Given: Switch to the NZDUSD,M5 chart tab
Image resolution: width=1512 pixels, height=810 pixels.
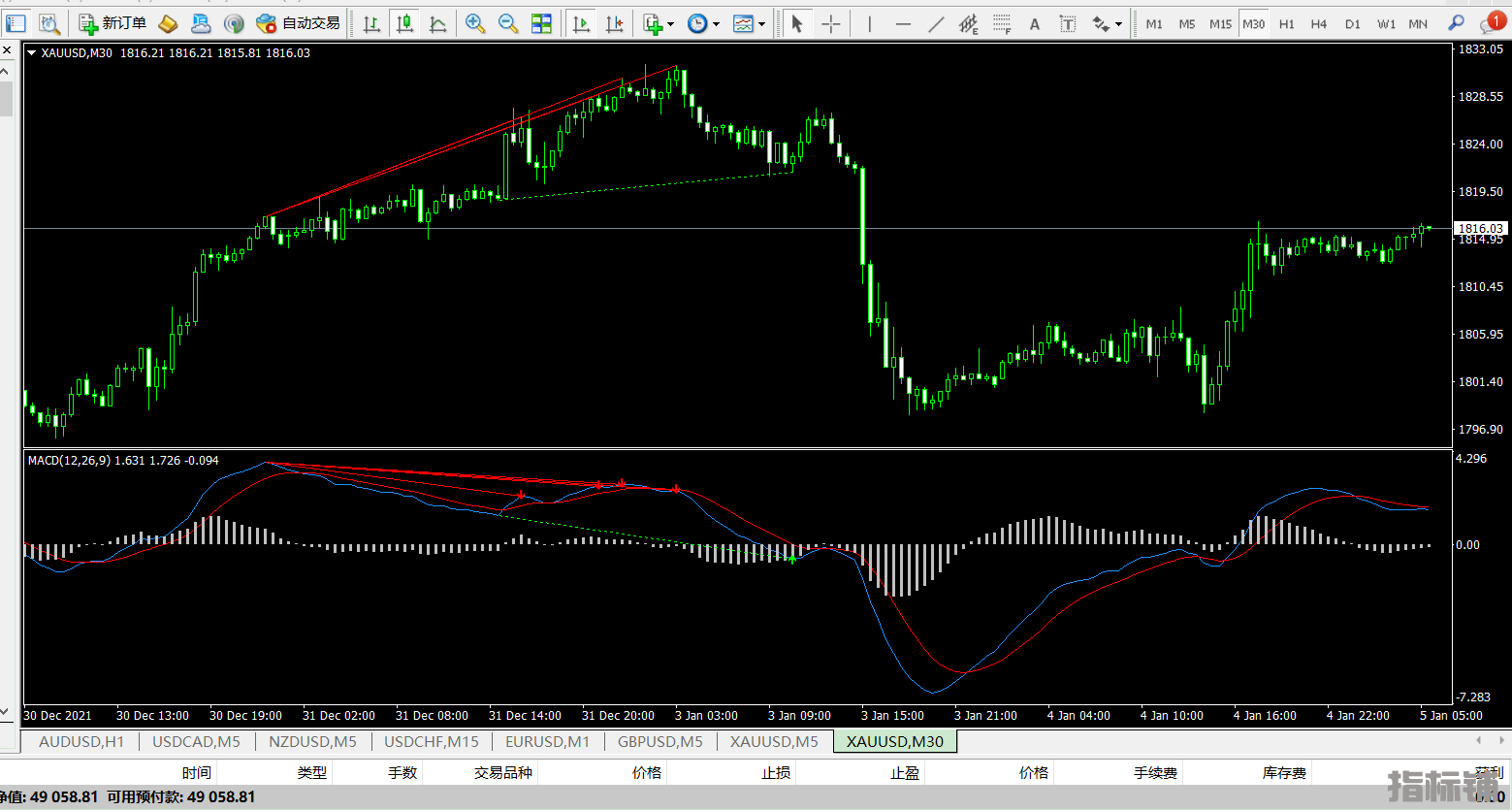Looking at the screenshot, I should [x=312, y=742].
